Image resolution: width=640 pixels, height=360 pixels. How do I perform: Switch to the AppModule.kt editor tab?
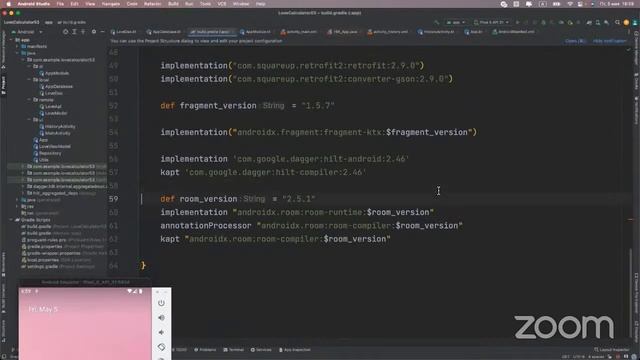(x=256, y=32)
